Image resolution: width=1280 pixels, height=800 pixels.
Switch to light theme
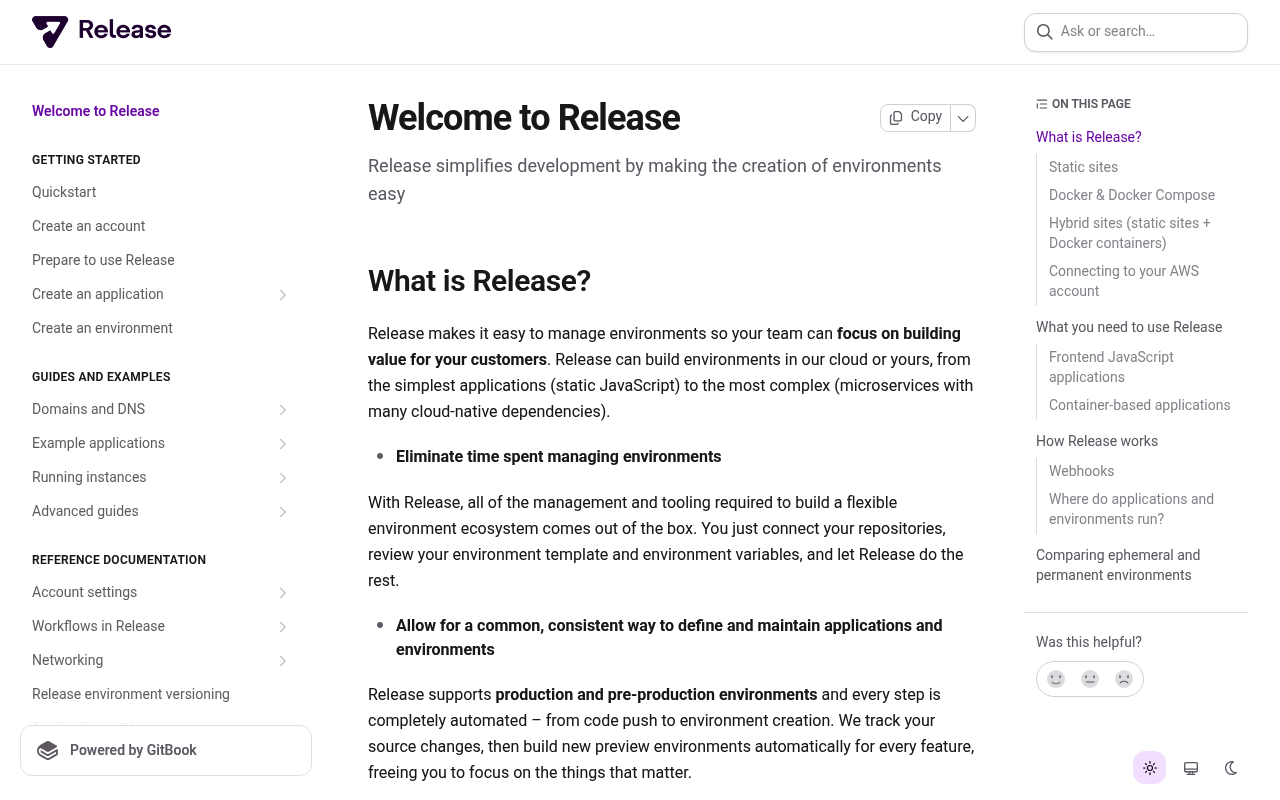tap(1150, 768)
